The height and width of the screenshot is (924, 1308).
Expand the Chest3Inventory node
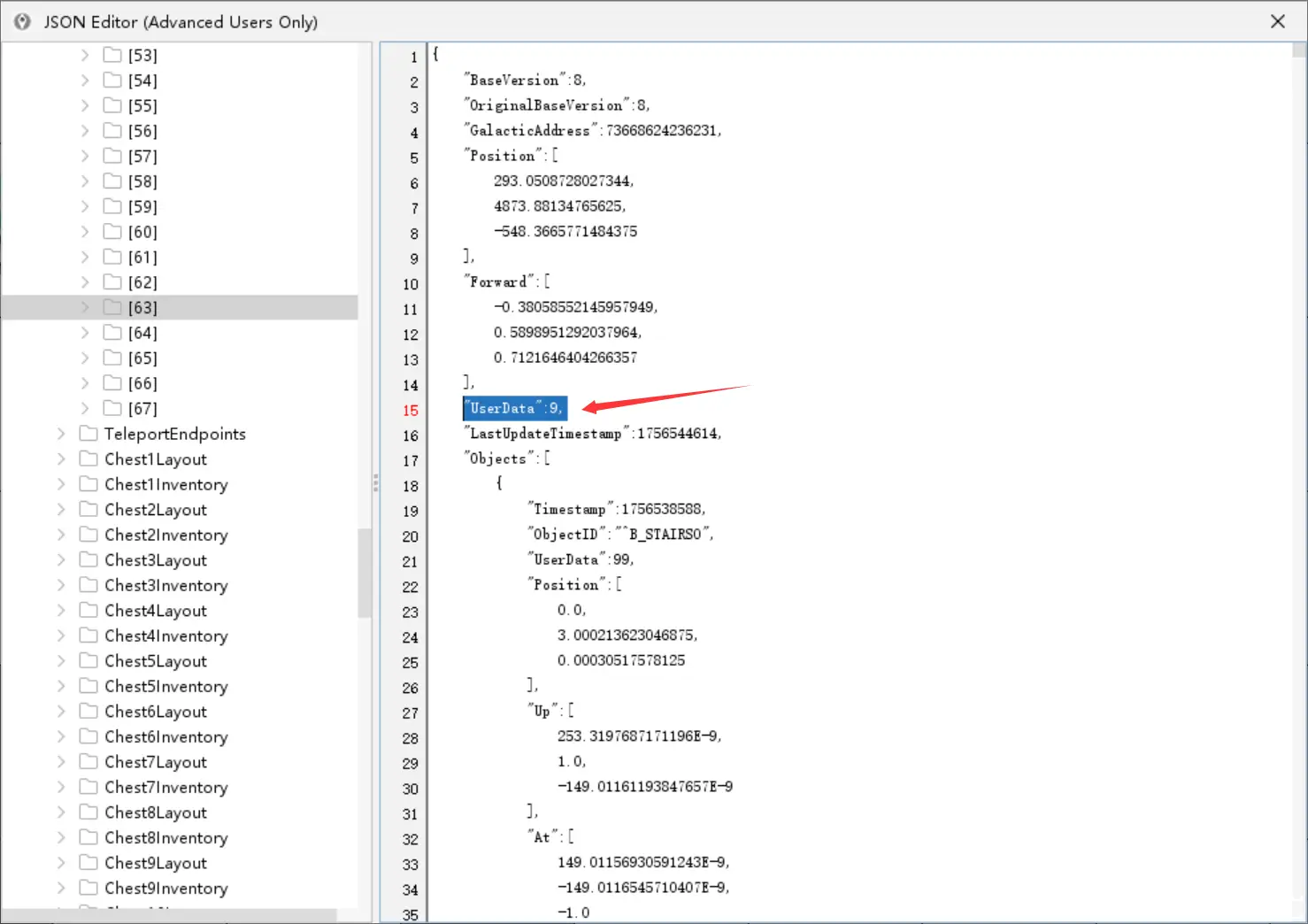click(x=61, y=585)
